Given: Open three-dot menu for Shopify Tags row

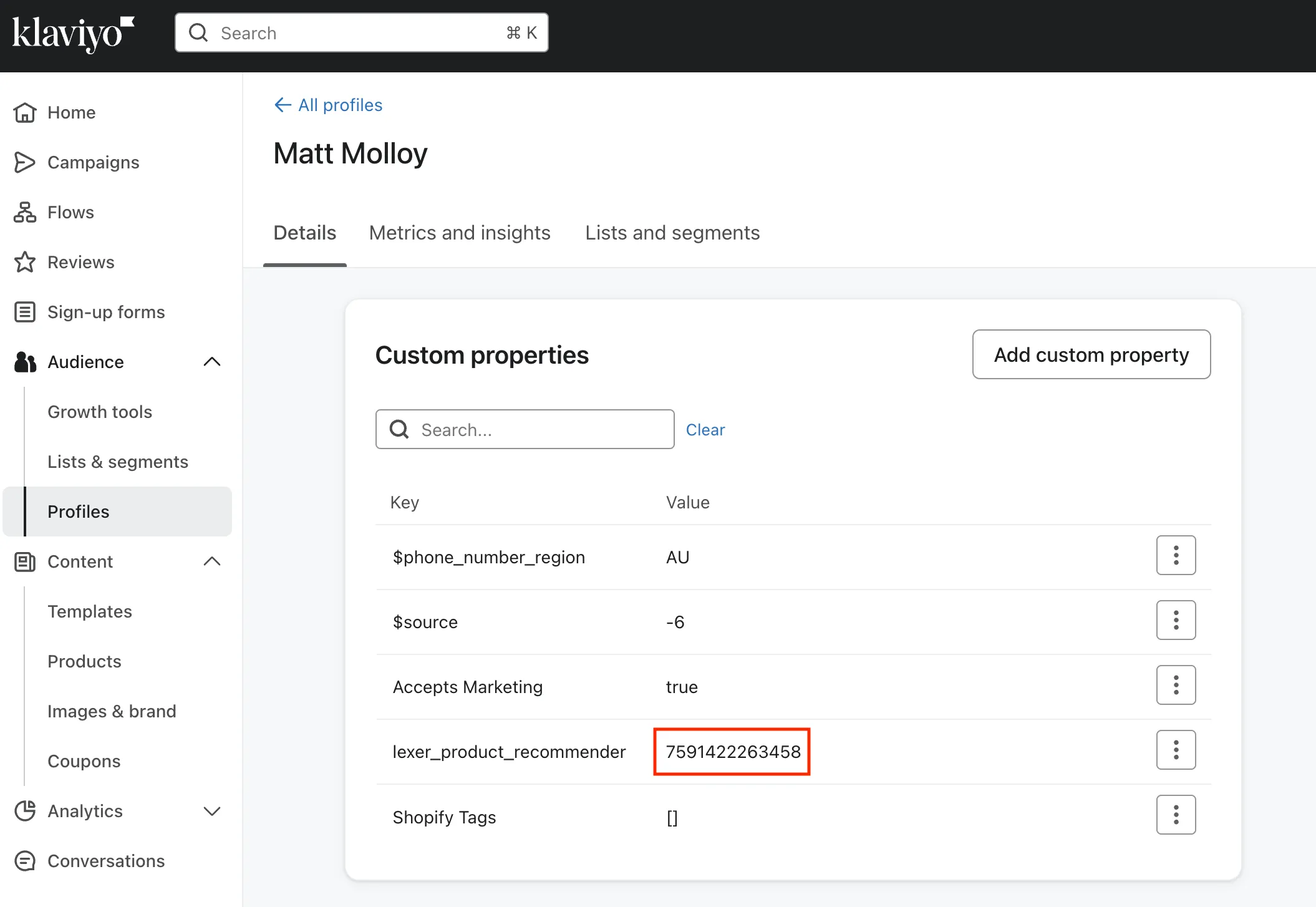Looking at the screenshot, I should point(1176,815).
